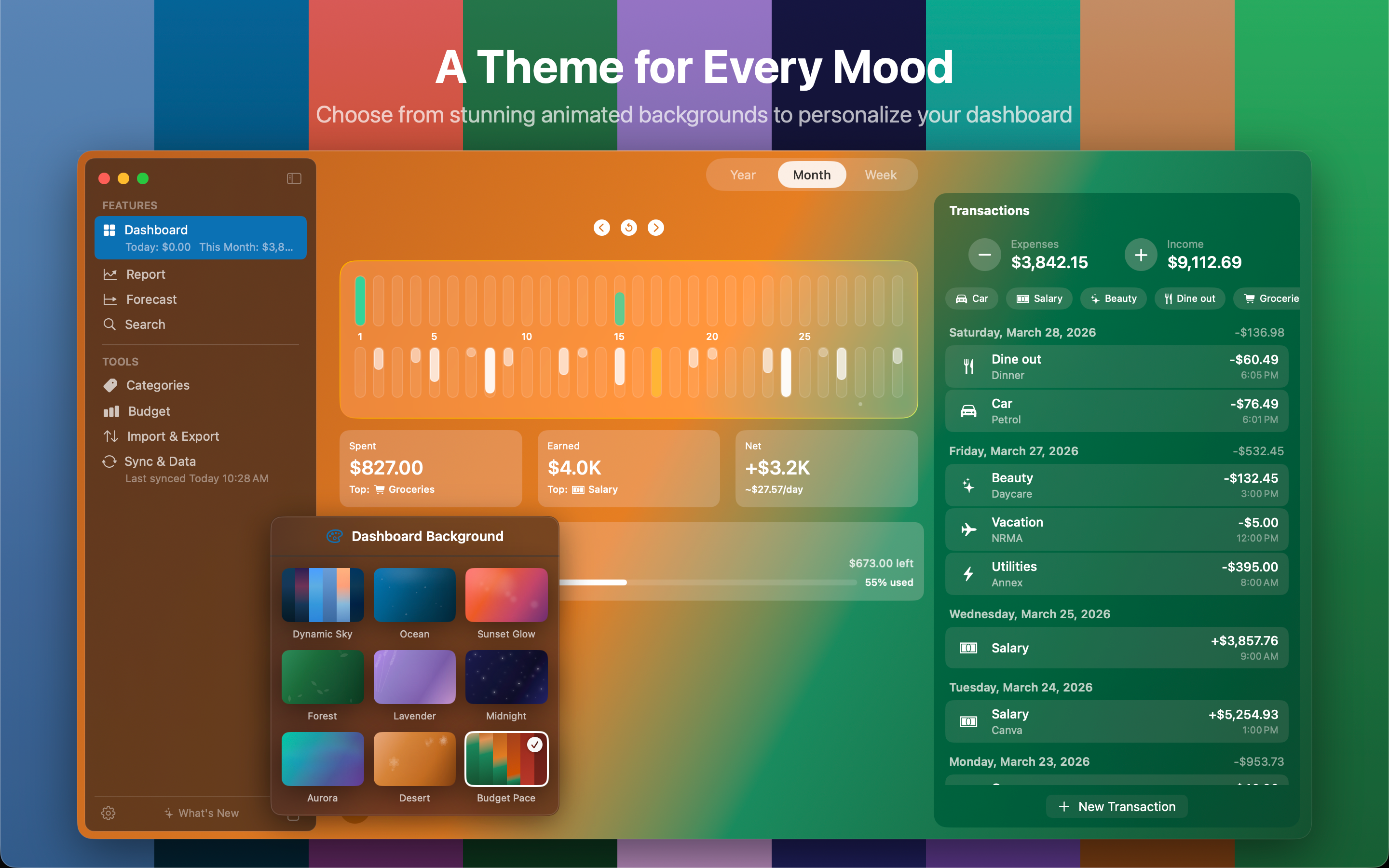Click New Transaction button
This screenshot has height=868, width=1389.
pos(1117,807)
